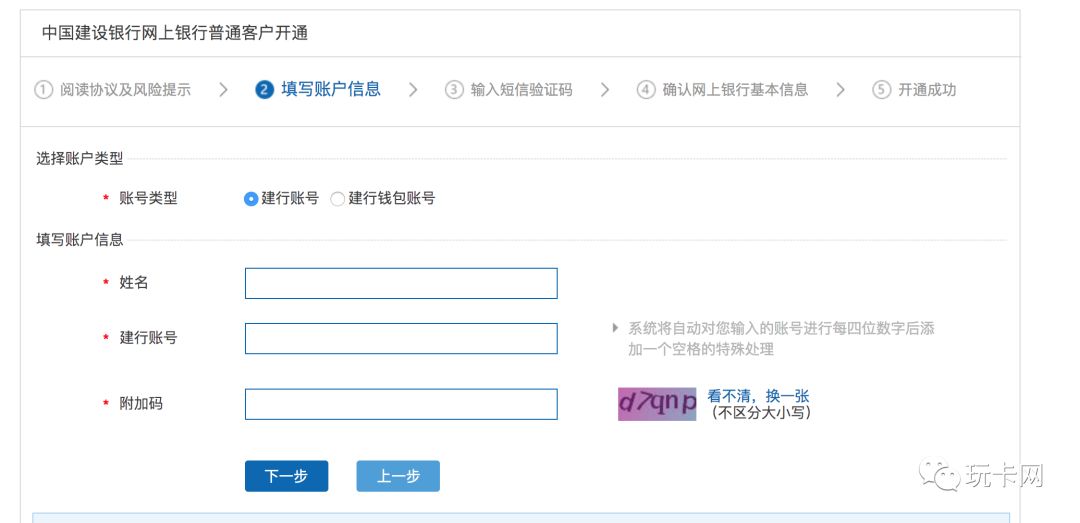This screenshot has height=523, width=1080.
Task: Click the 附加码 input field
Action: tap(401, 404)
